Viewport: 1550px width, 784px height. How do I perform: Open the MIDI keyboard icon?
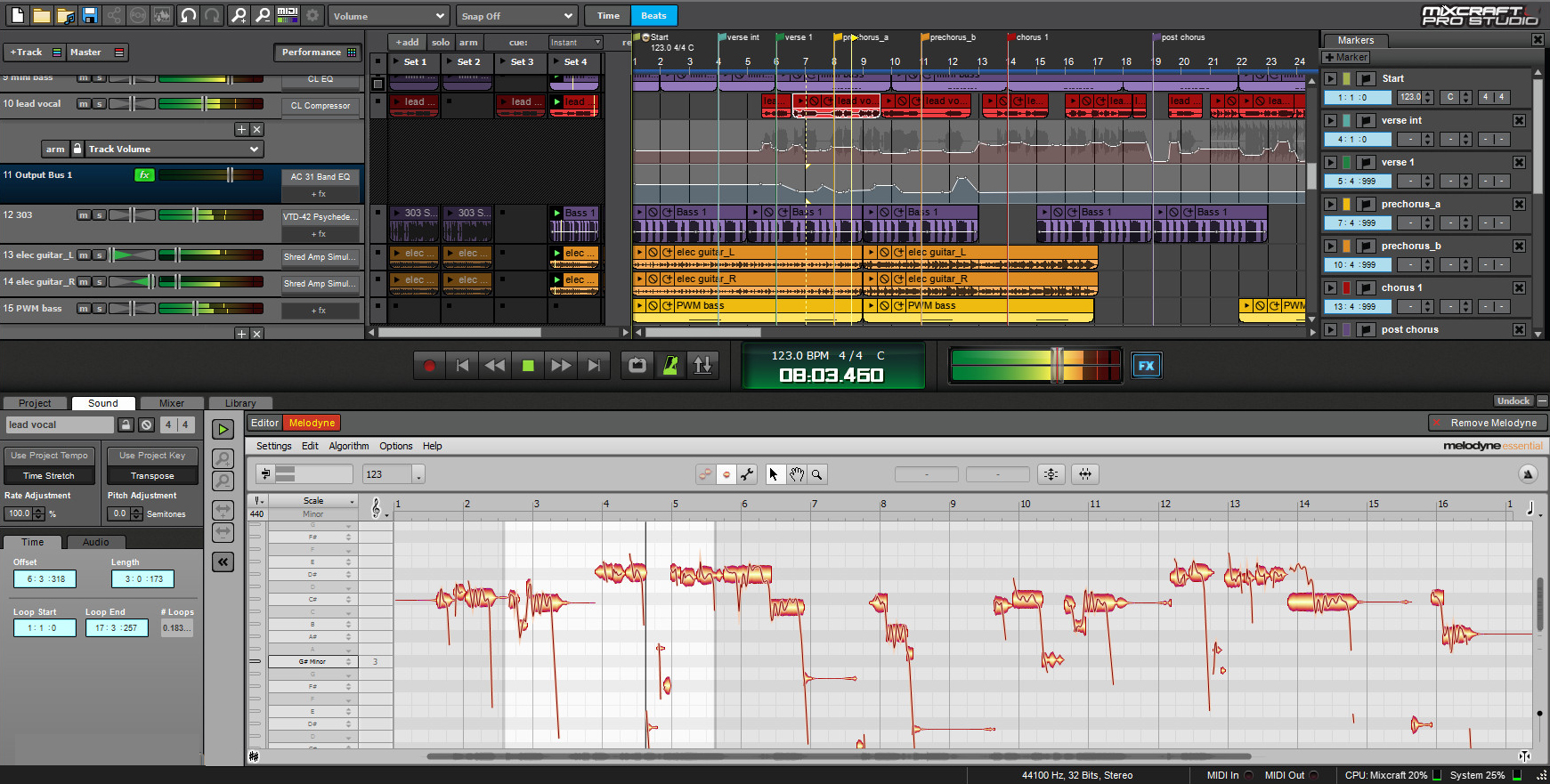288,15
